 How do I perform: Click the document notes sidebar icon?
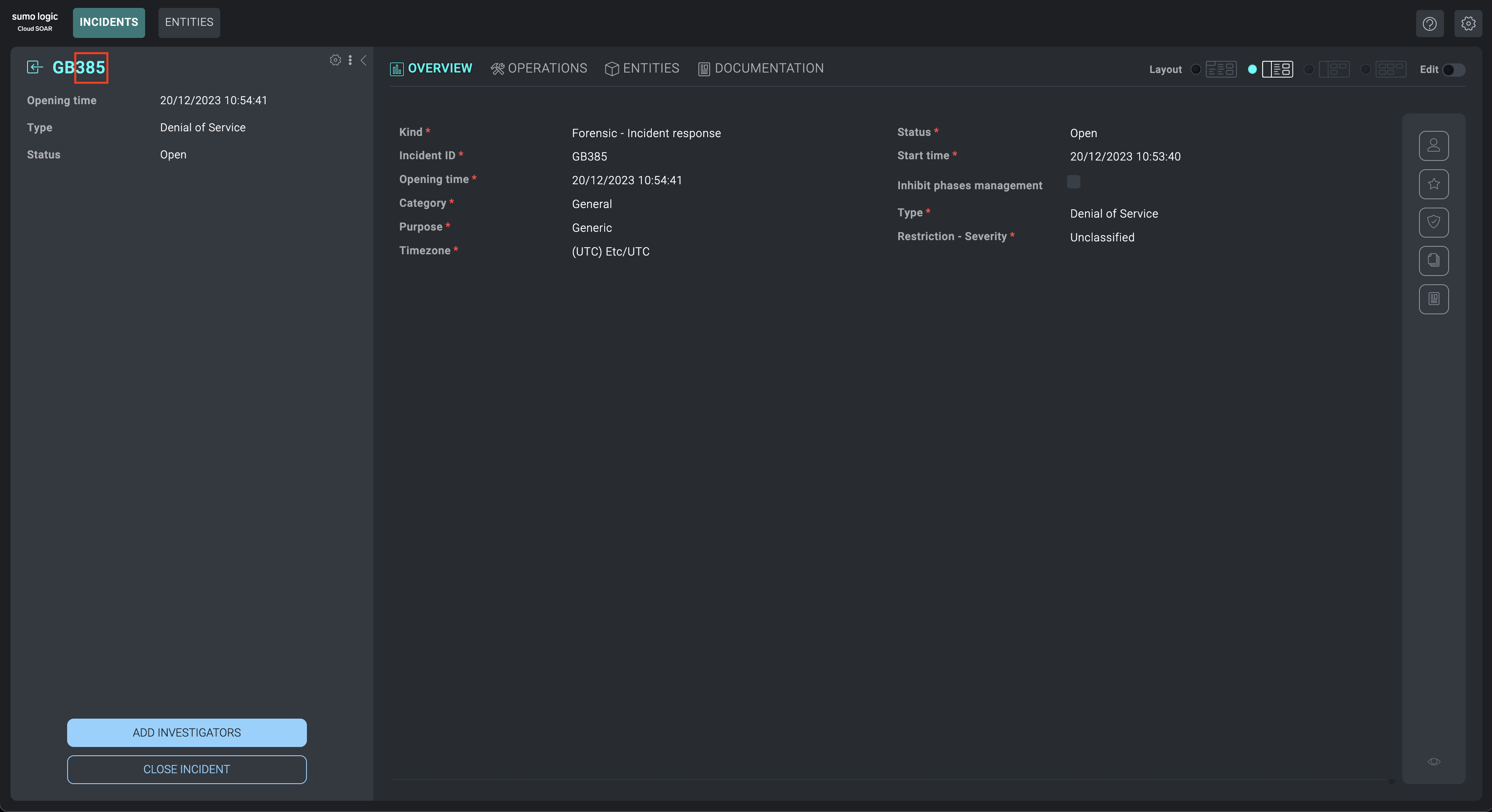1434,299
